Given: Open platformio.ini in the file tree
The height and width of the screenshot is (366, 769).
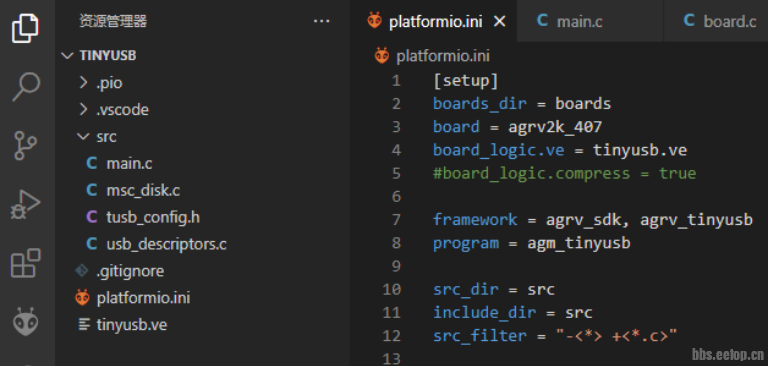Looking at the screenshot, I should 144,298.
